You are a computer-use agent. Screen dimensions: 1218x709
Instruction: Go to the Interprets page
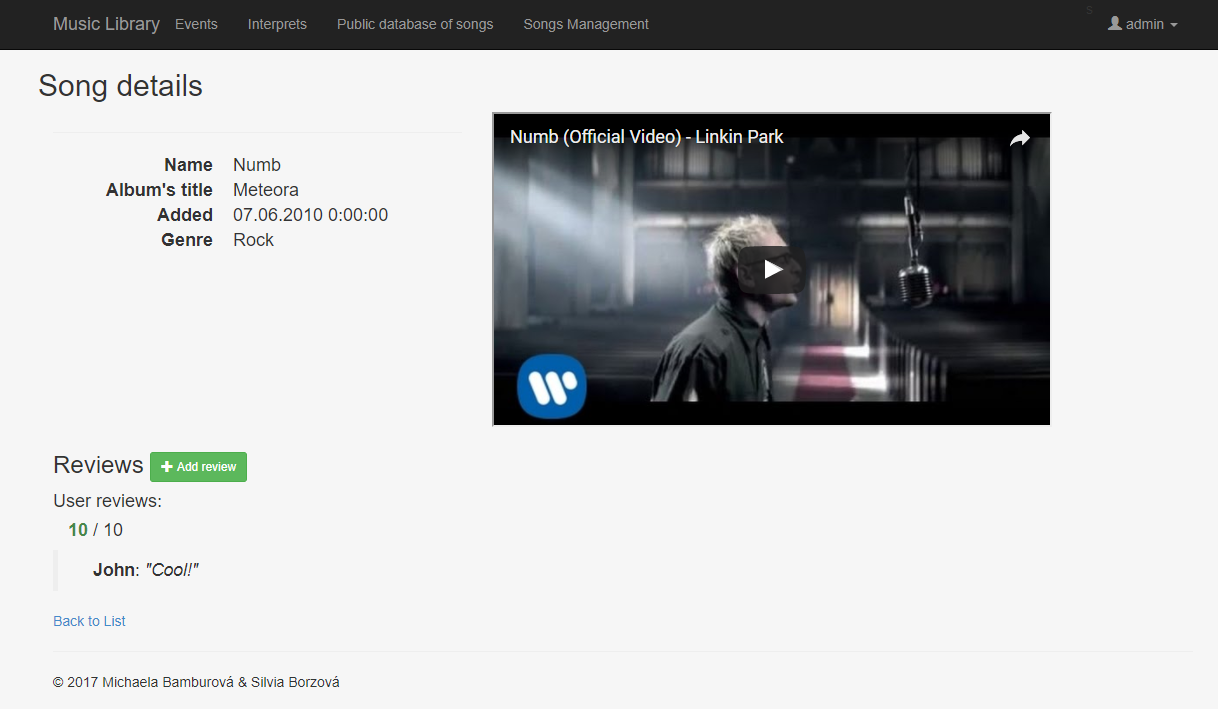click(x=277, y=24)
